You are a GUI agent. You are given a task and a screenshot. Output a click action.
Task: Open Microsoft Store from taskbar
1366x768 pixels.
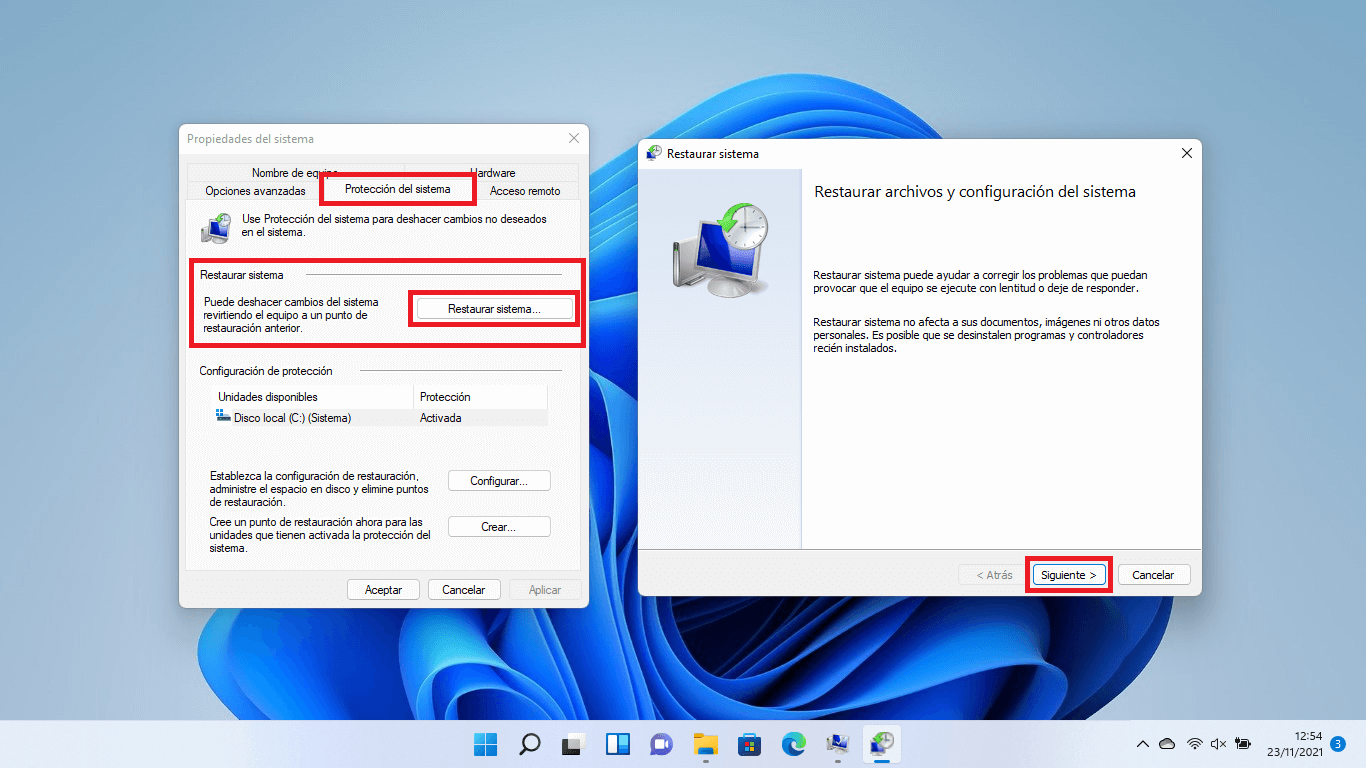[750, 744]
